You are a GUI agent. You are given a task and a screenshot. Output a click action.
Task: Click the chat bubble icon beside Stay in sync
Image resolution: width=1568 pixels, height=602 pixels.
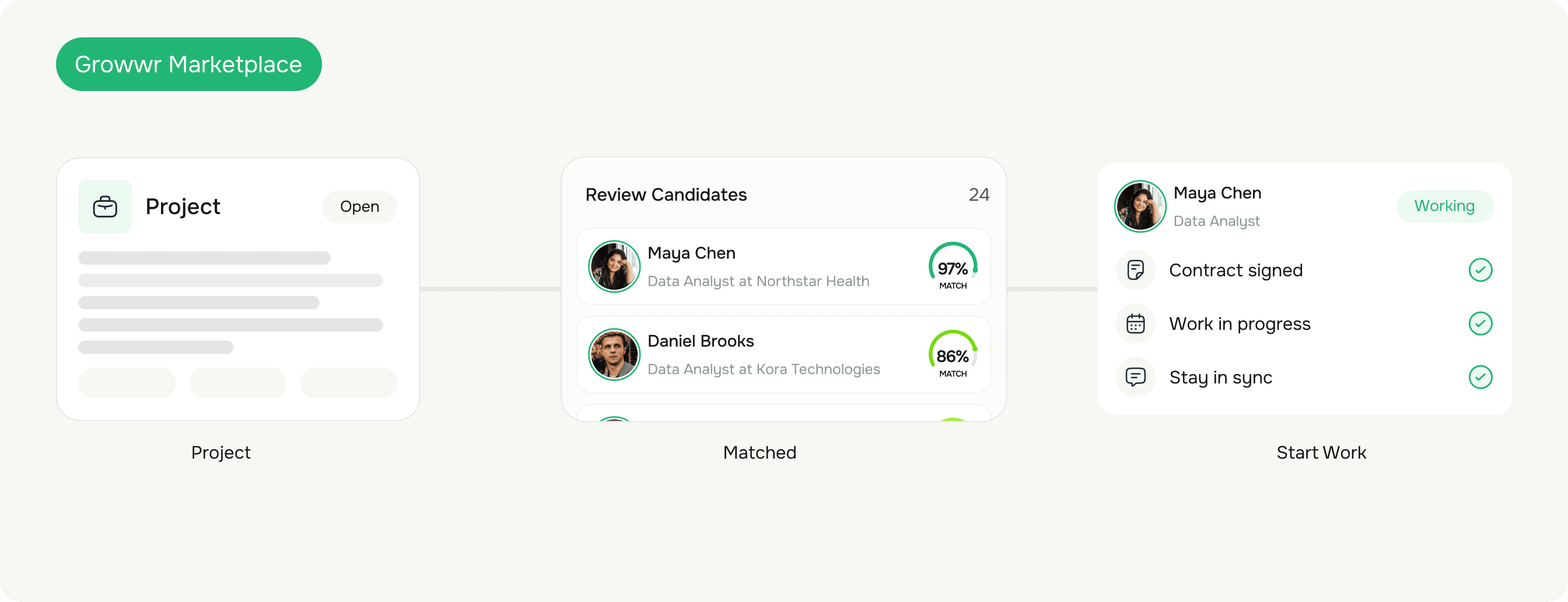[x=1135, y=377]
